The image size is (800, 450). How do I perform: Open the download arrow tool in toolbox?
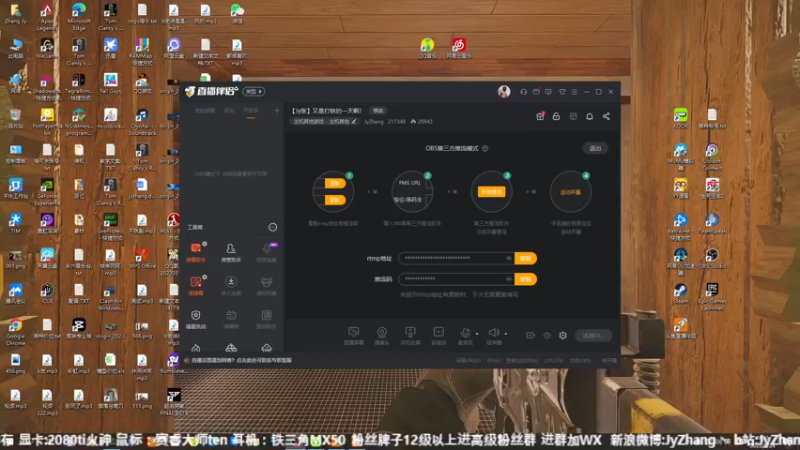(231, 286)
